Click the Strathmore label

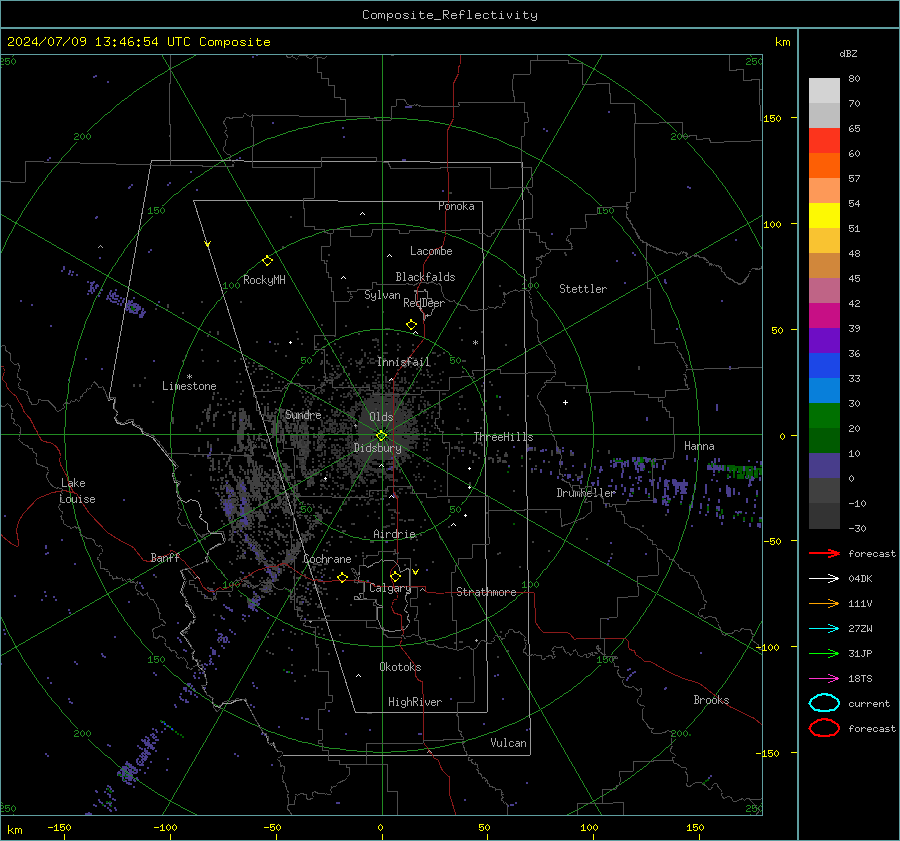point(486,592)
